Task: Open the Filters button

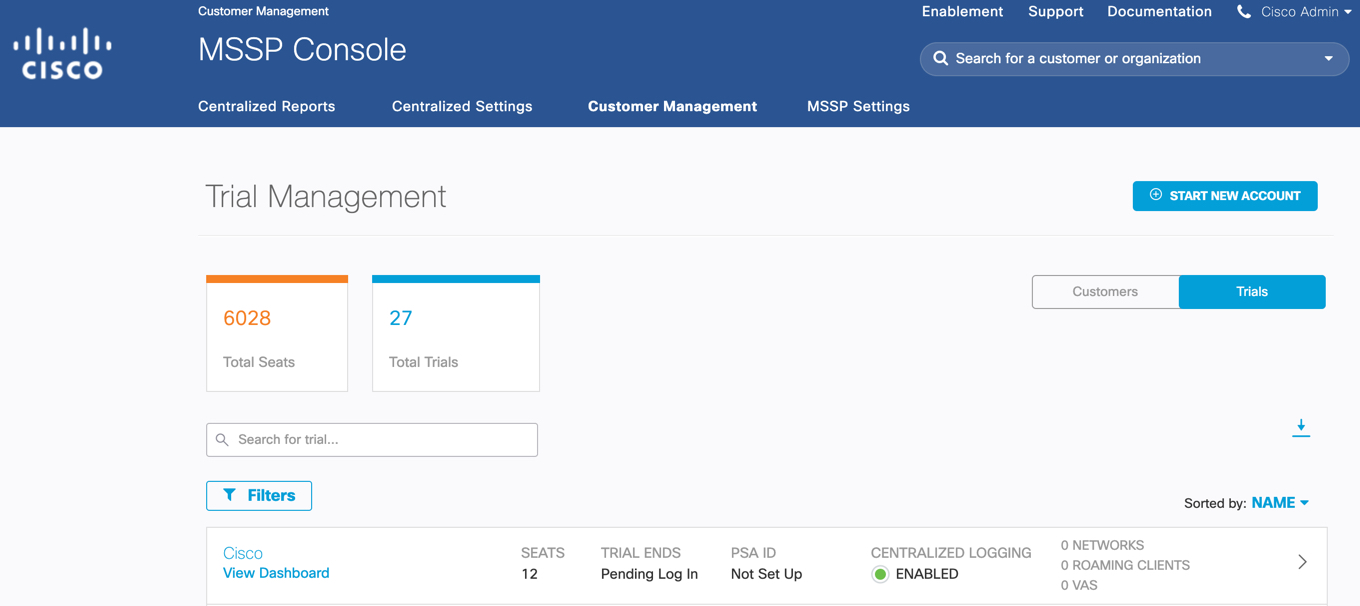Action: pyautogui.click(x=259, y=496)
